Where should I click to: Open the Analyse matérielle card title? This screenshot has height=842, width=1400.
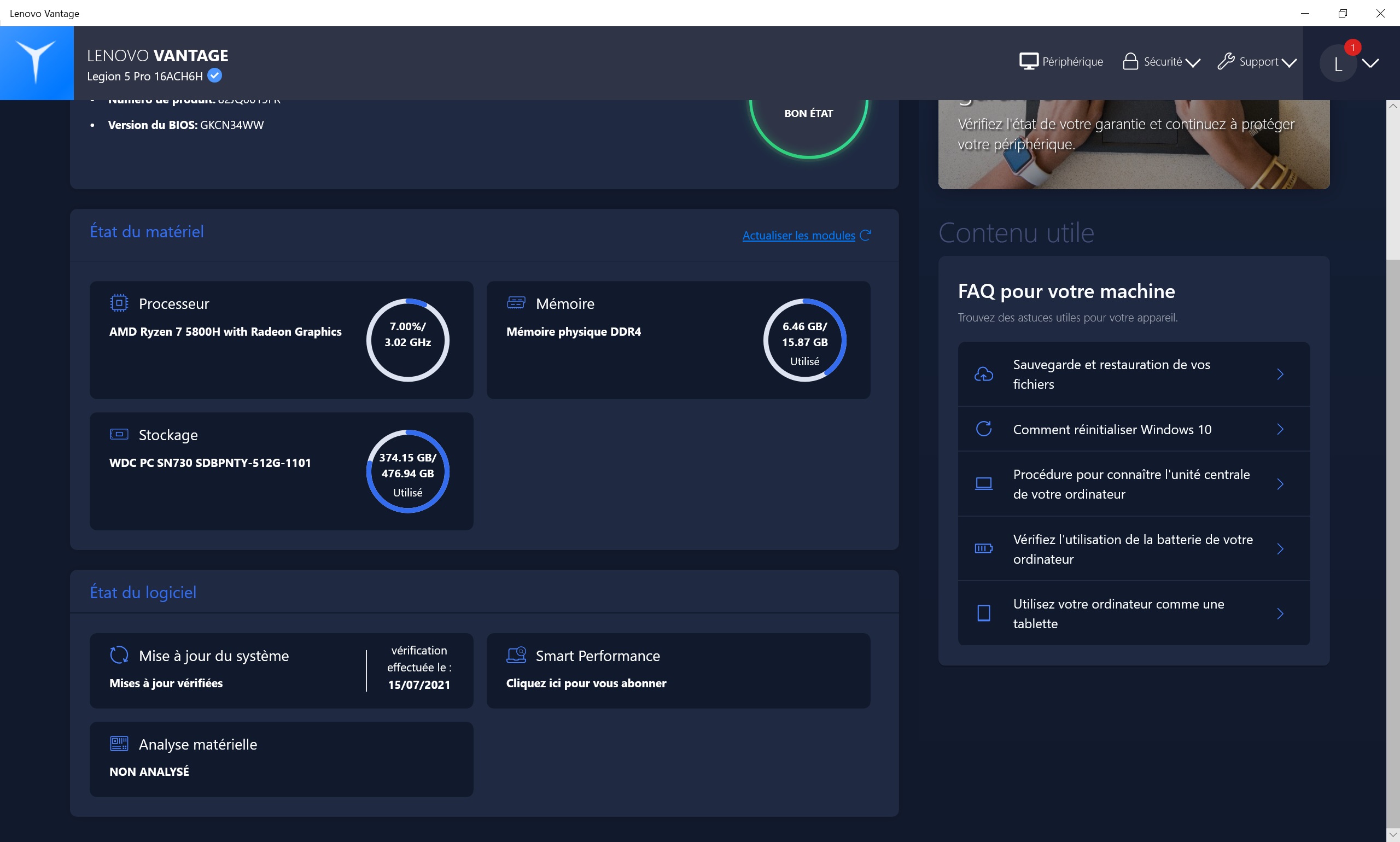pyautogui.click(x=197, y=744)
